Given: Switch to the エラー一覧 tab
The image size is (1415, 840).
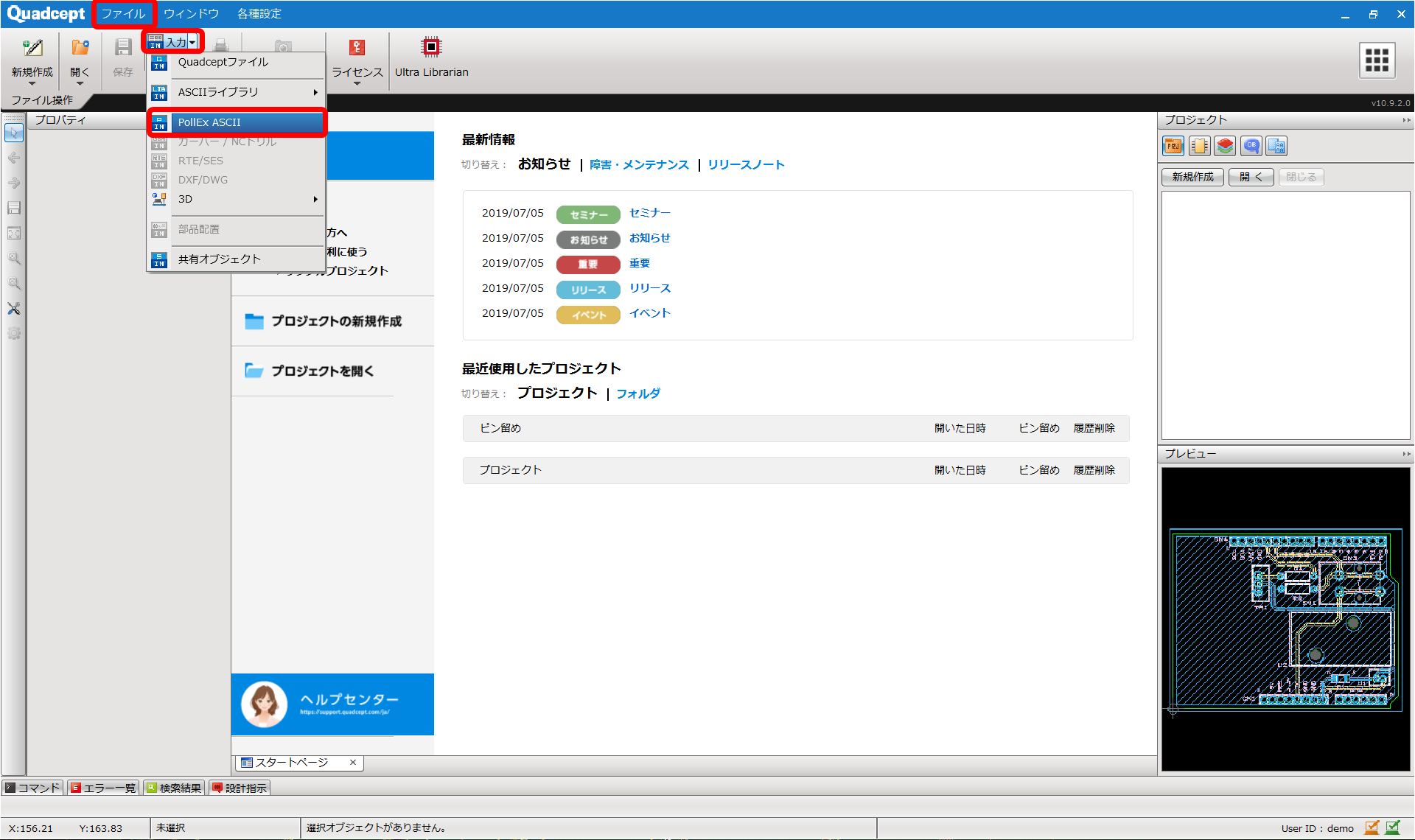Looking at the screenshot, I should click(x=103, y=788).
